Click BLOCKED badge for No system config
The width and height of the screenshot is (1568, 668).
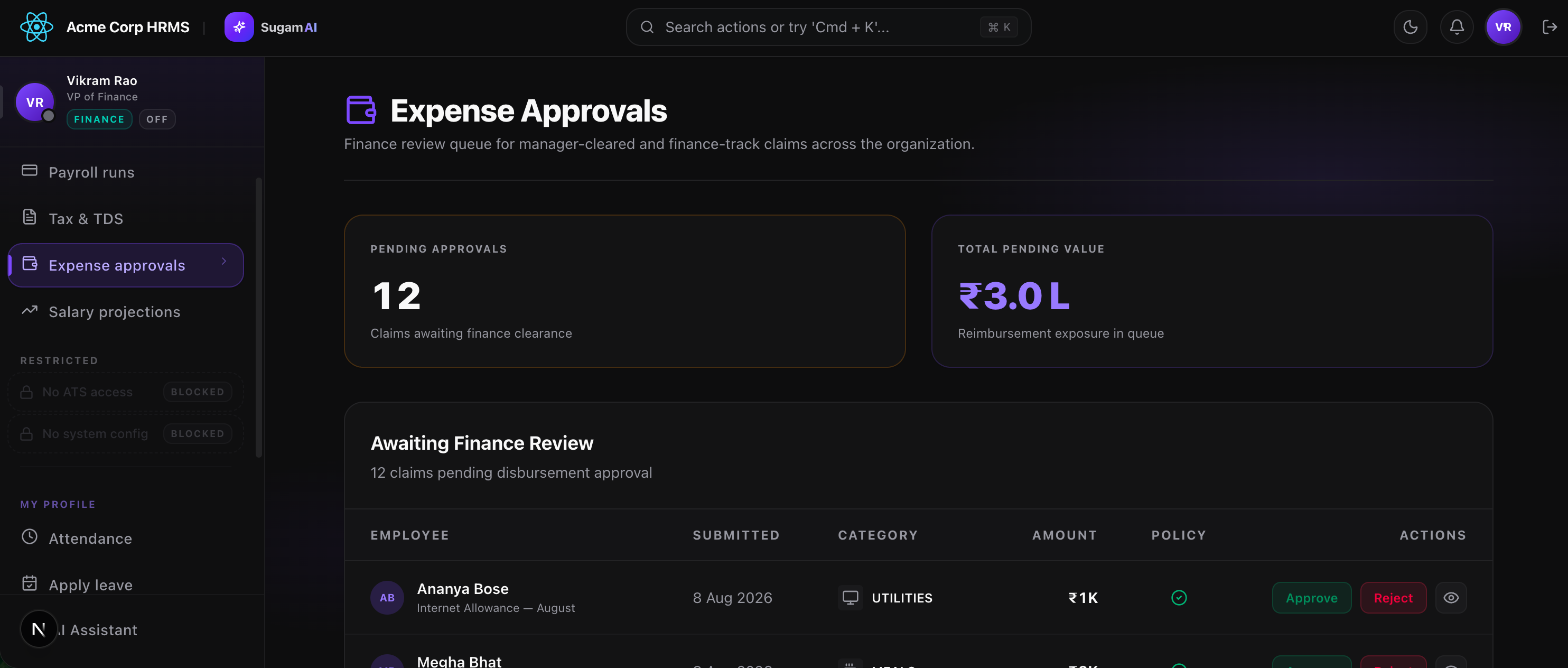[x=197, y=433]
